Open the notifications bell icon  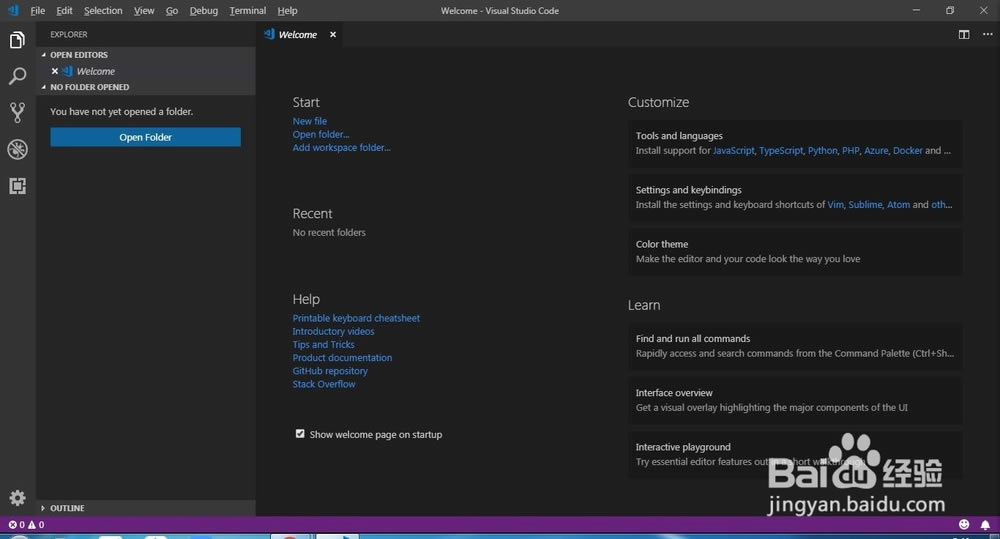(x=985, y=524)
